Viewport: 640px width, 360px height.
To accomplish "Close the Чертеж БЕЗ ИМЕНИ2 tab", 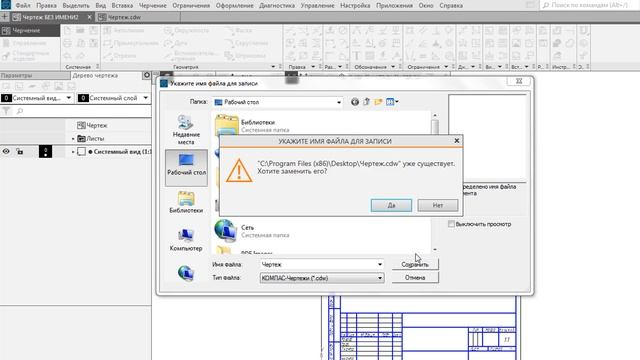I will 89,18.
